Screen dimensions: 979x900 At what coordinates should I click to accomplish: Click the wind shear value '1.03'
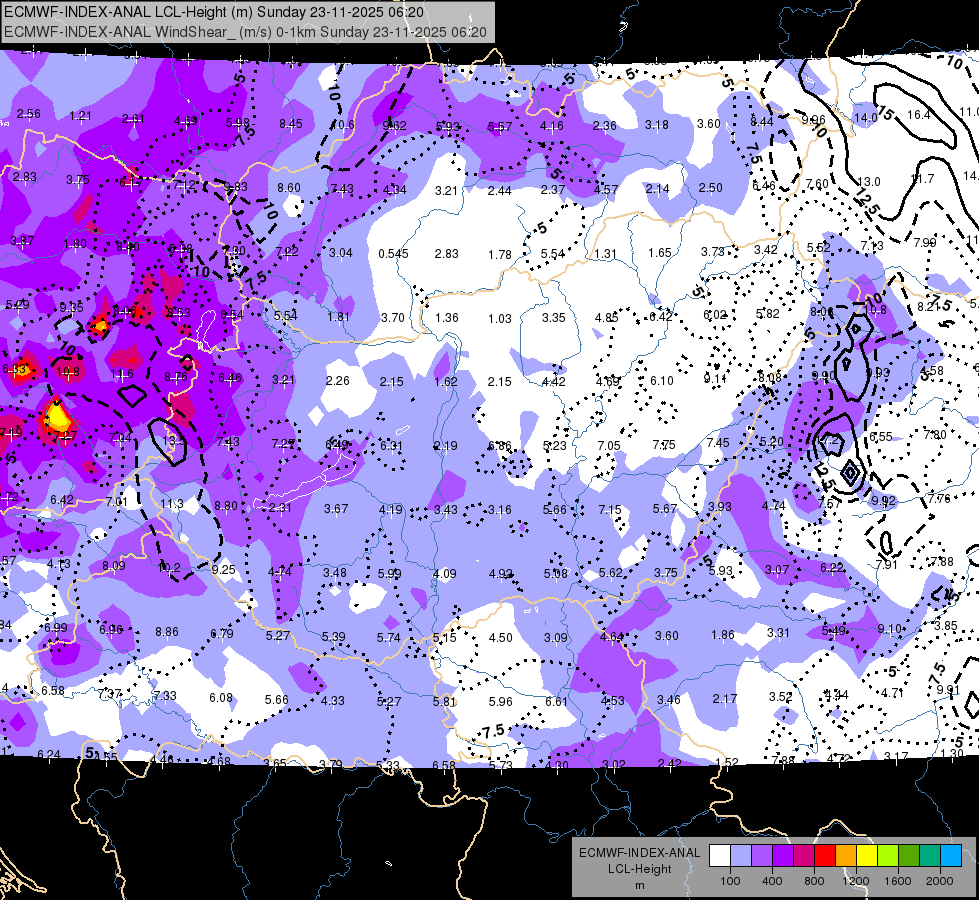pyautogui.click(x=500, y=319)
